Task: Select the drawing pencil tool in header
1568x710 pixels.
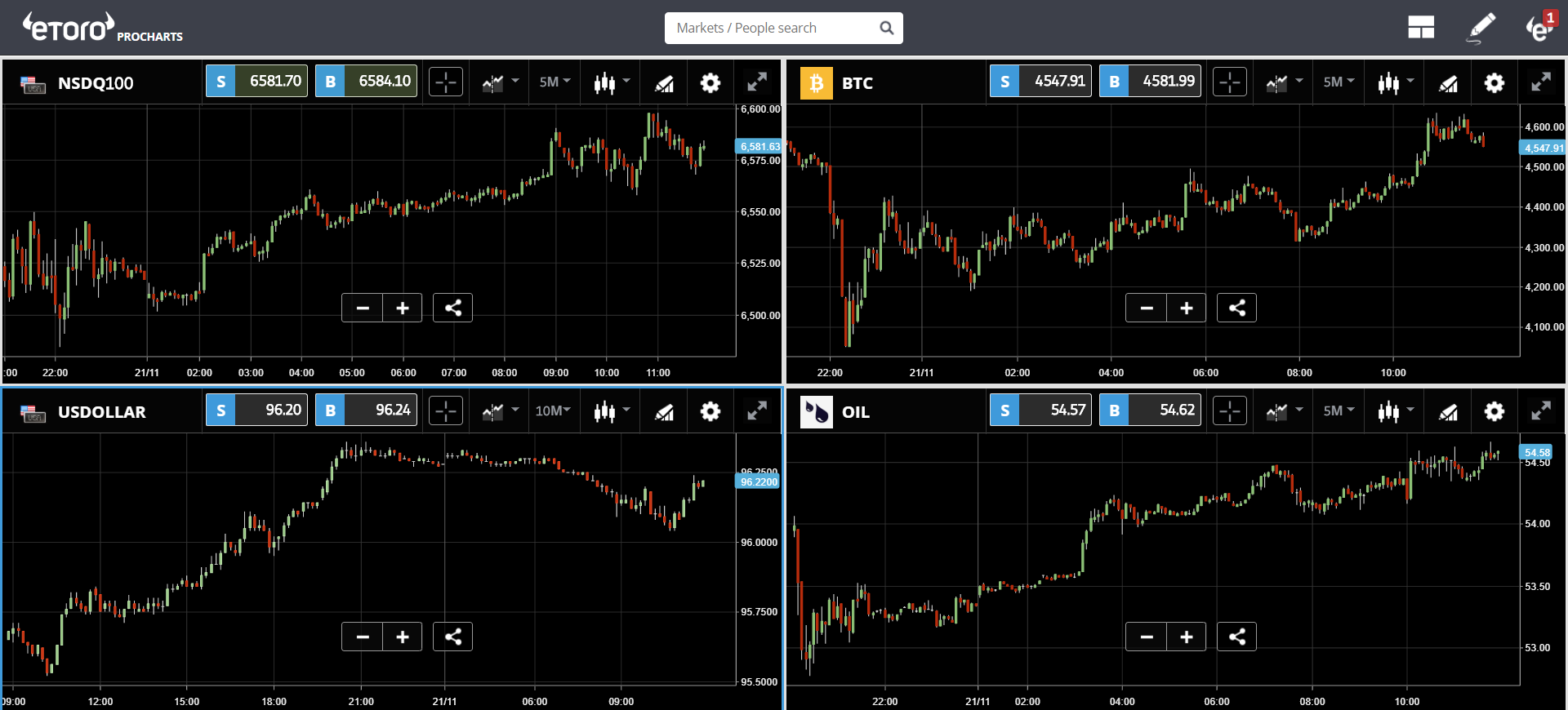Action: point(1481,28)
